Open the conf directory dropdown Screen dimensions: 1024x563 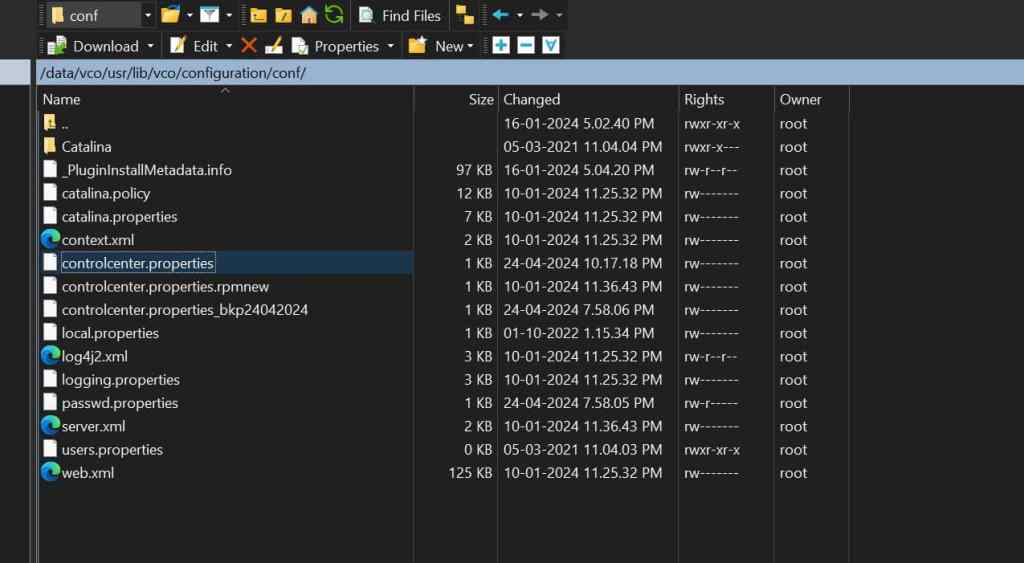(x=148, y=15)
